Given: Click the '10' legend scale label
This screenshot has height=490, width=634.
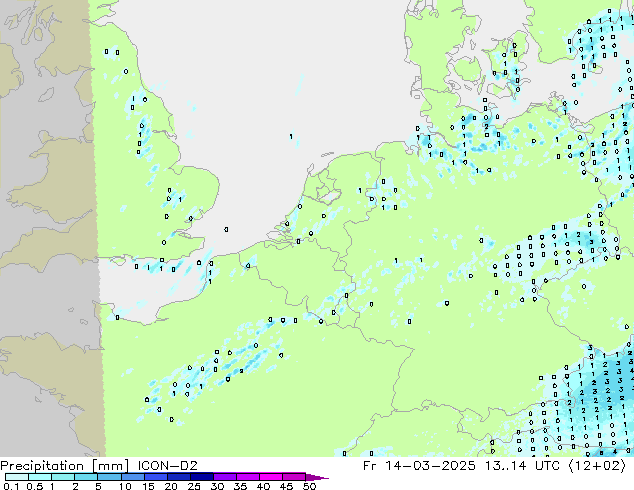Looking at the screenshot, I should [125, 486].
